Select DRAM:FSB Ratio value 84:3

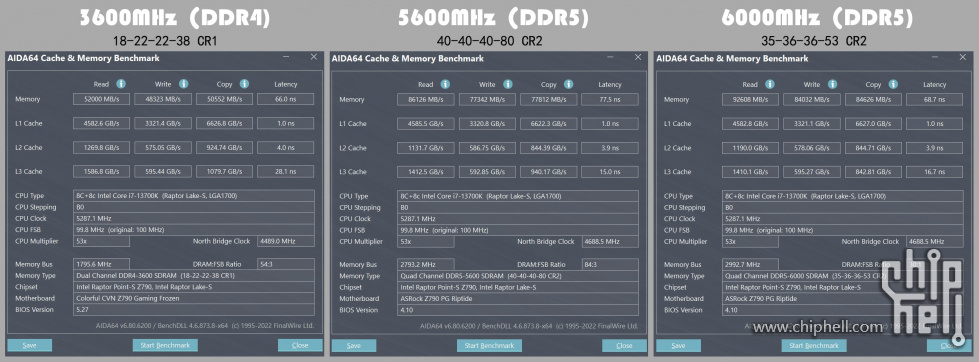click(x=610, y=265)
